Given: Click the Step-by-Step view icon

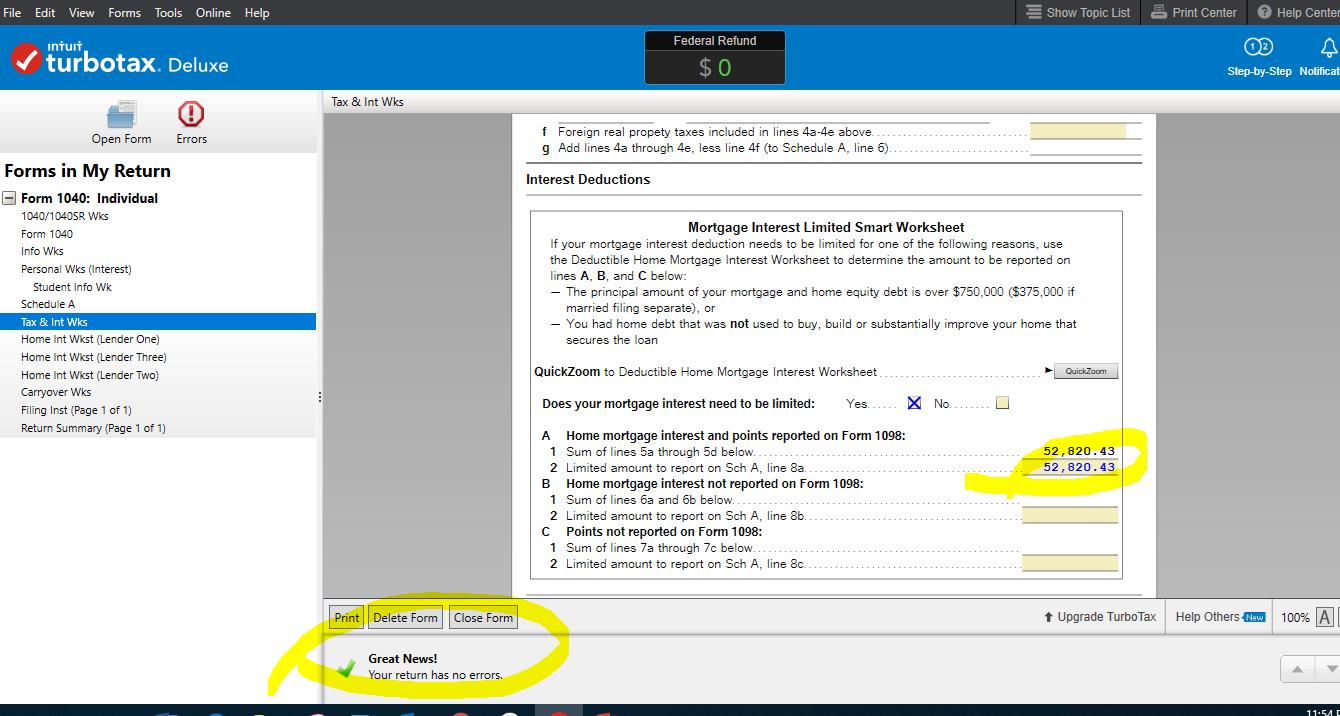Looking at the screenshot, I should [x=1258, y=48].
